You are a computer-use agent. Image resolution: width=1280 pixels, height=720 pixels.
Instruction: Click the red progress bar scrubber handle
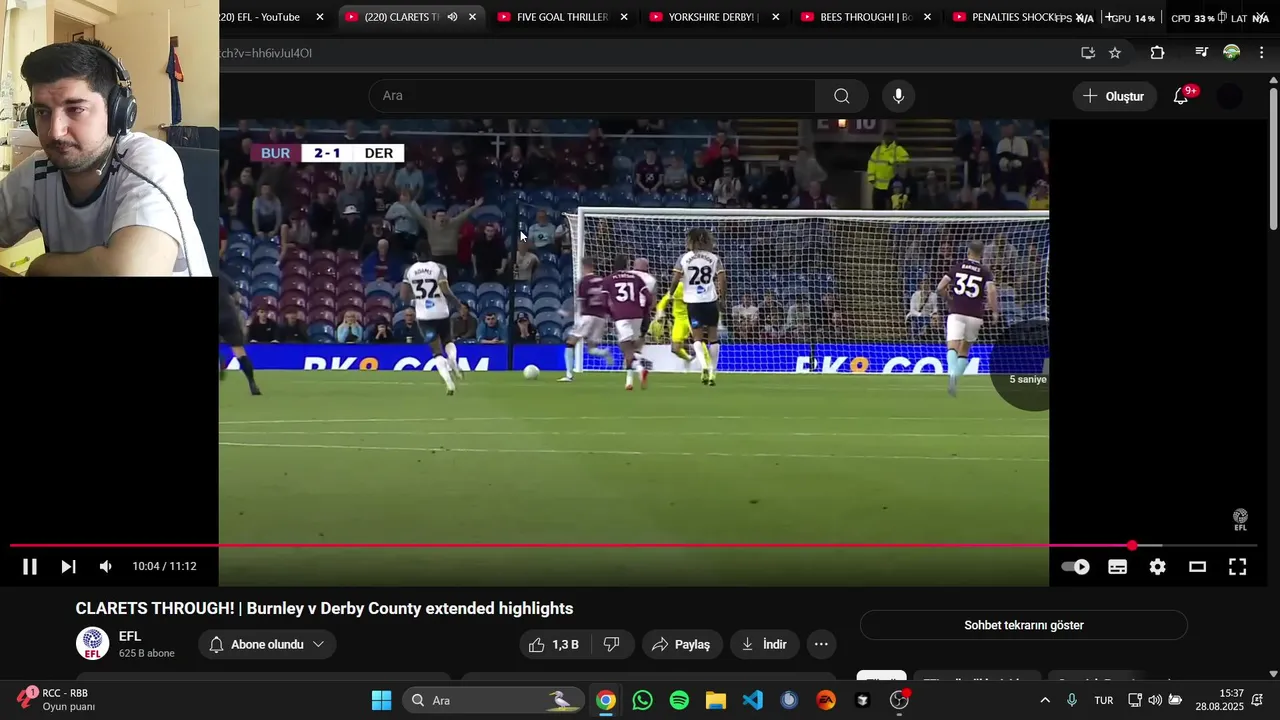[x=1132, y=546]
